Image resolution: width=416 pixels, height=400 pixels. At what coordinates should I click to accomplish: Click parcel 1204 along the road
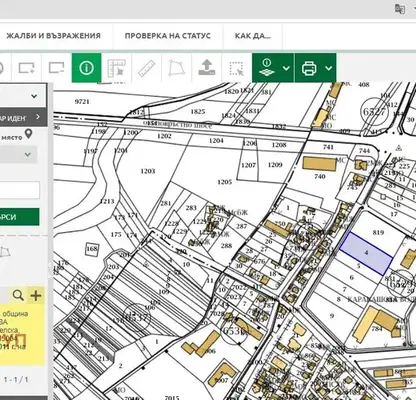point(216,141)
